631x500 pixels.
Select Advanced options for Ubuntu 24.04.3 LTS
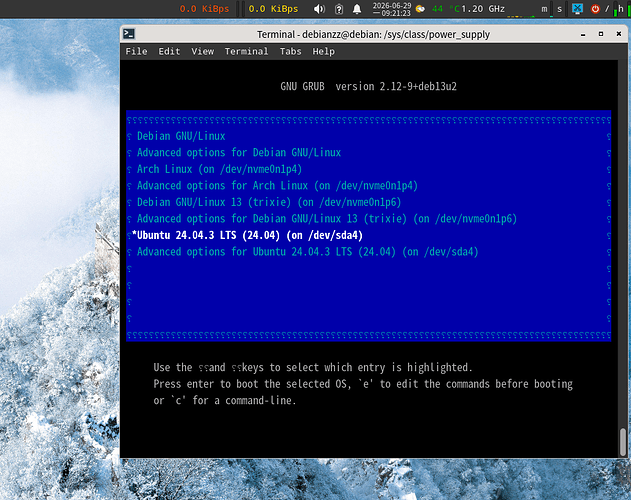click(307, 252)
